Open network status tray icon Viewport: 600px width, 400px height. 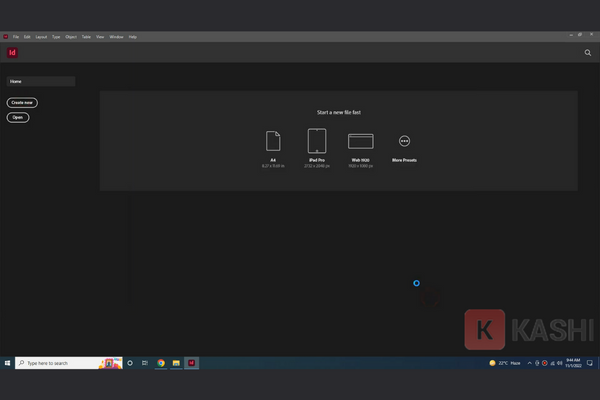pos(553,363)
